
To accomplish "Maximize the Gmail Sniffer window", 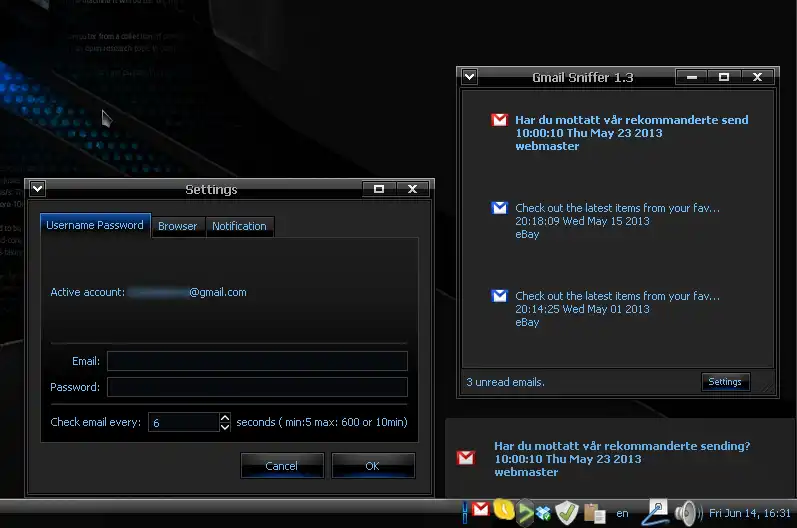I will pyautogui.click(x=724, y=77).
